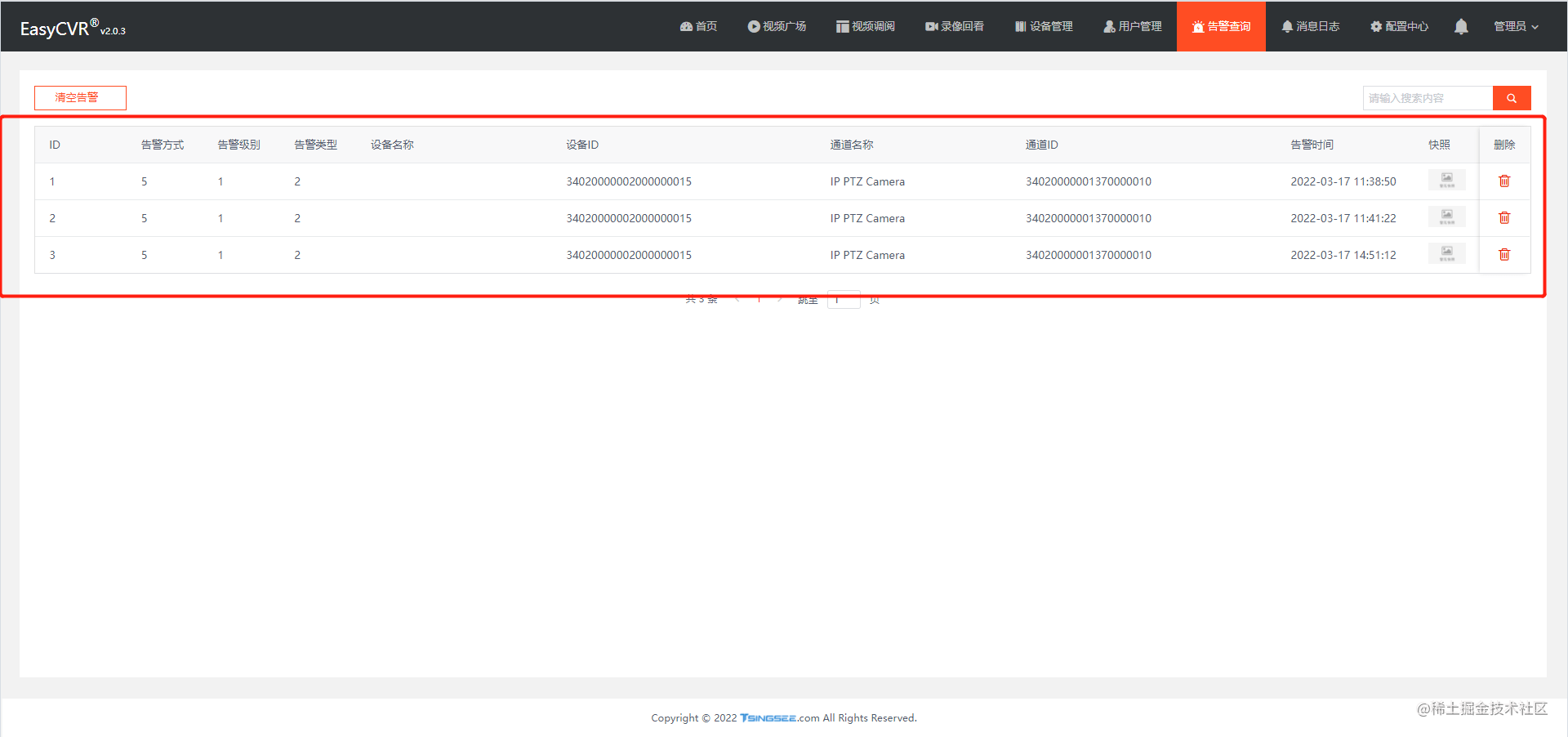1568x737 pixels.
Task: Open the 首页 home menu item
Action: pyautogui.click(x=698, y=26)
